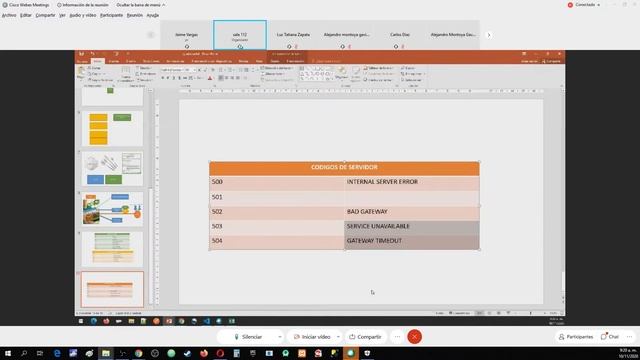This screenshot has width=640, height=360.
Task: Open the Audio y vídeo menu
Action: (x=82, y=15)
